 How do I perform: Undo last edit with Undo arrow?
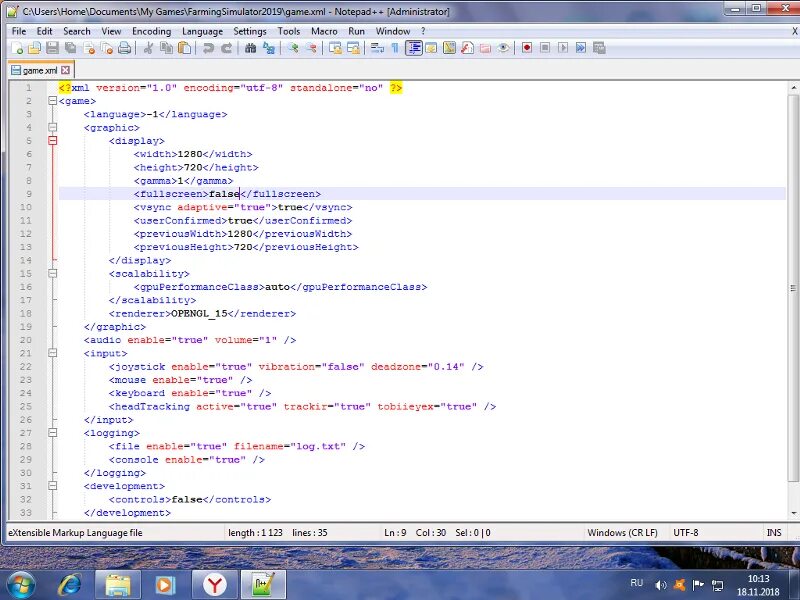(208, 48)
